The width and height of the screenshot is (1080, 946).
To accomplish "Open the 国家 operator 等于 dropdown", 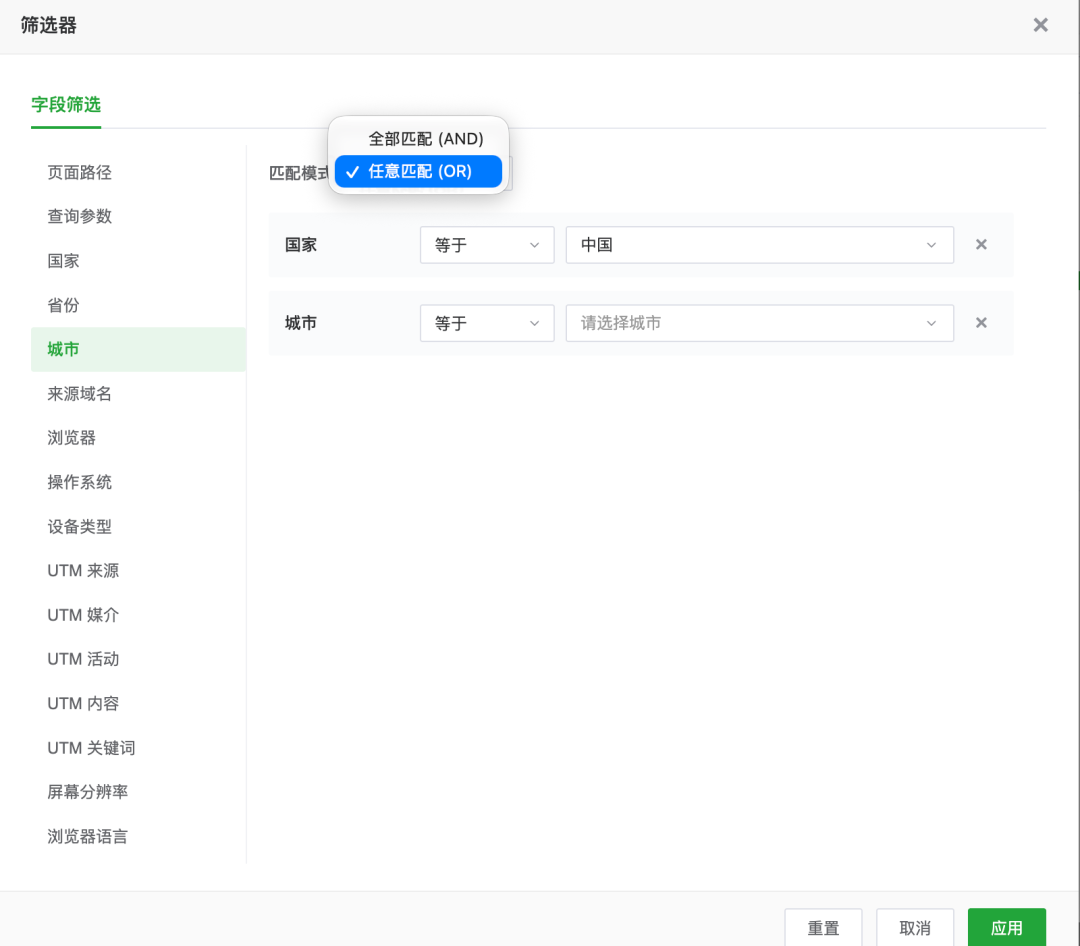I will (487, 245).
